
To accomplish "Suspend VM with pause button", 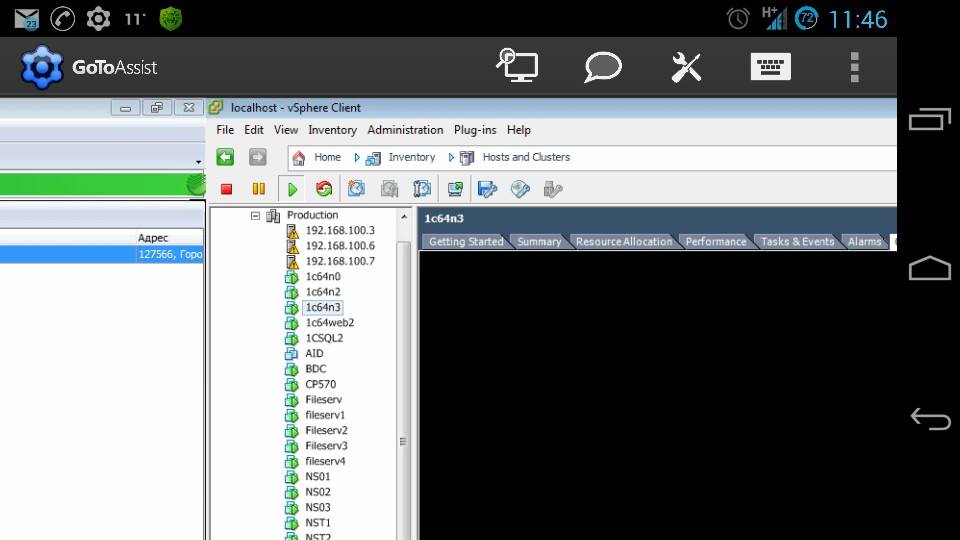I will 259,189.
